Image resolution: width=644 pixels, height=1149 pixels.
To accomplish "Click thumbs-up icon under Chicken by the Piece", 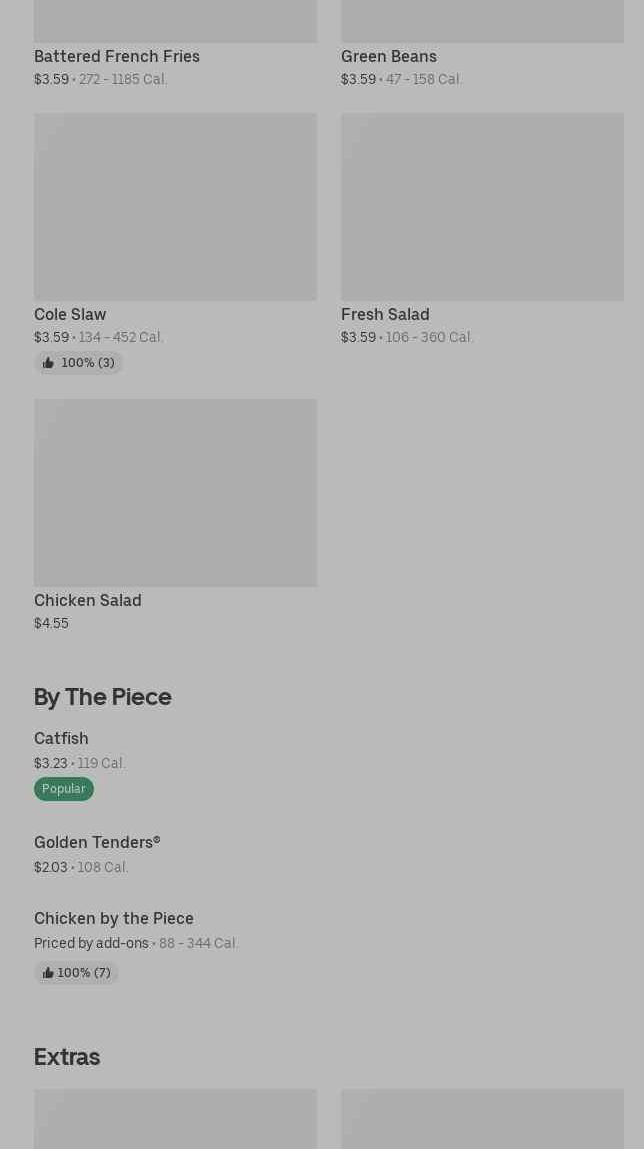I will [48, 973].
